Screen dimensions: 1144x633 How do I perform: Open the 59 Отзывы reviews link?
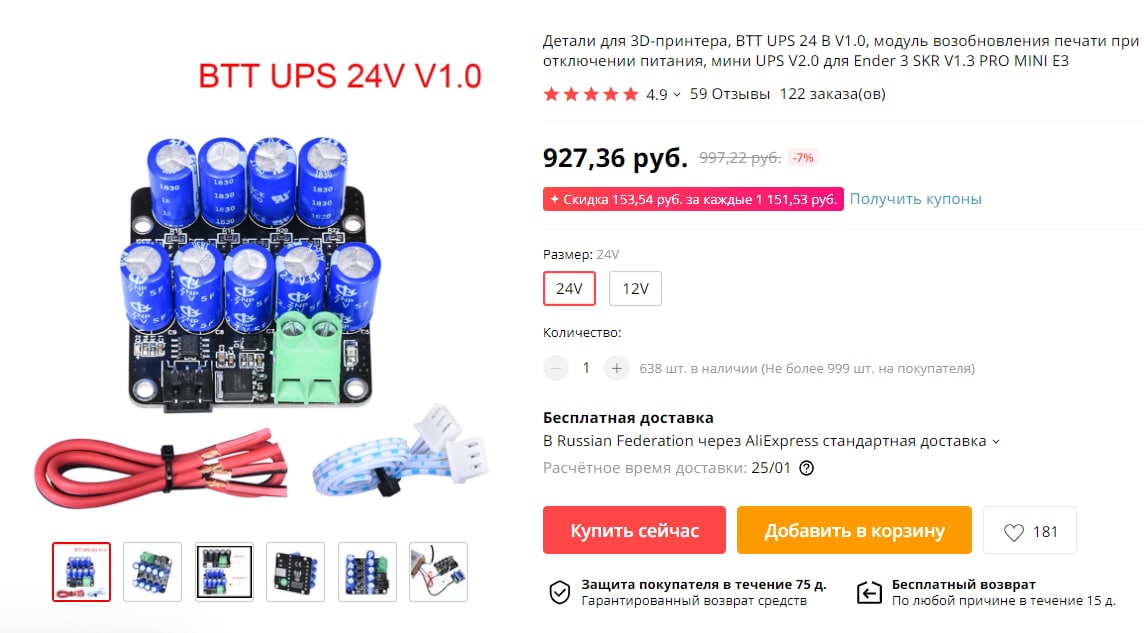[x=730, y=94]
